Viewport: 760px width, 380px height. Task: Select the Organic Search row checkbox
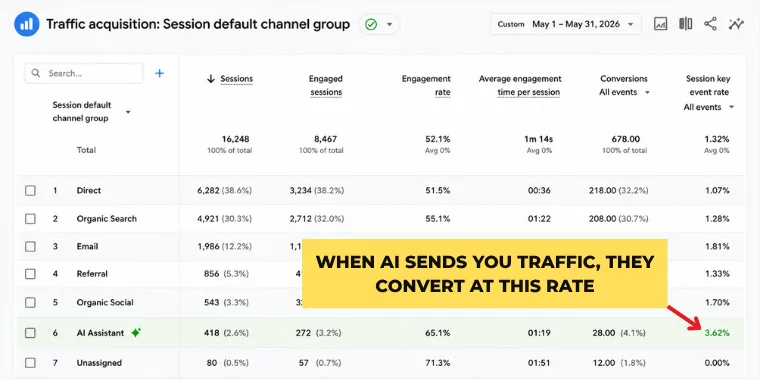[x=30, y=219]
